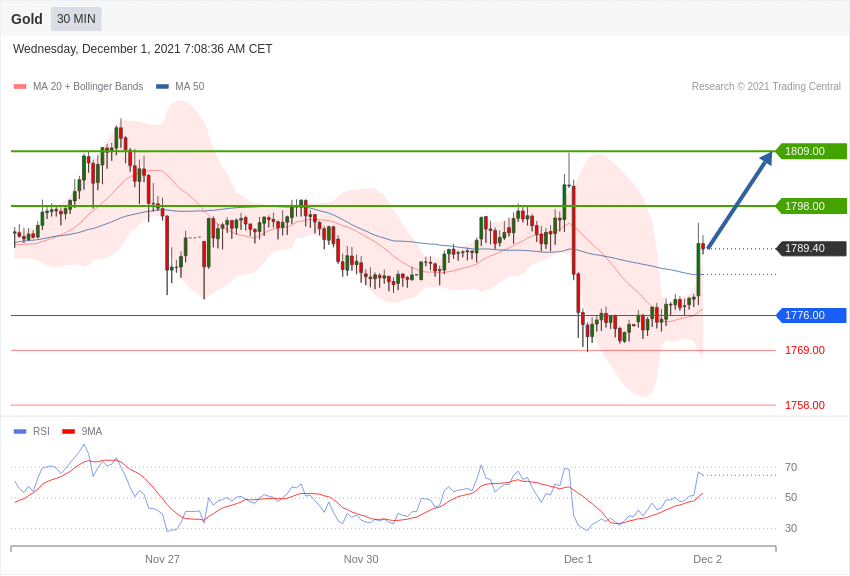The height and width of the screenshot is (576, 850).
Task: Click the RSI 70 axis value
Action: pos(791,467)
